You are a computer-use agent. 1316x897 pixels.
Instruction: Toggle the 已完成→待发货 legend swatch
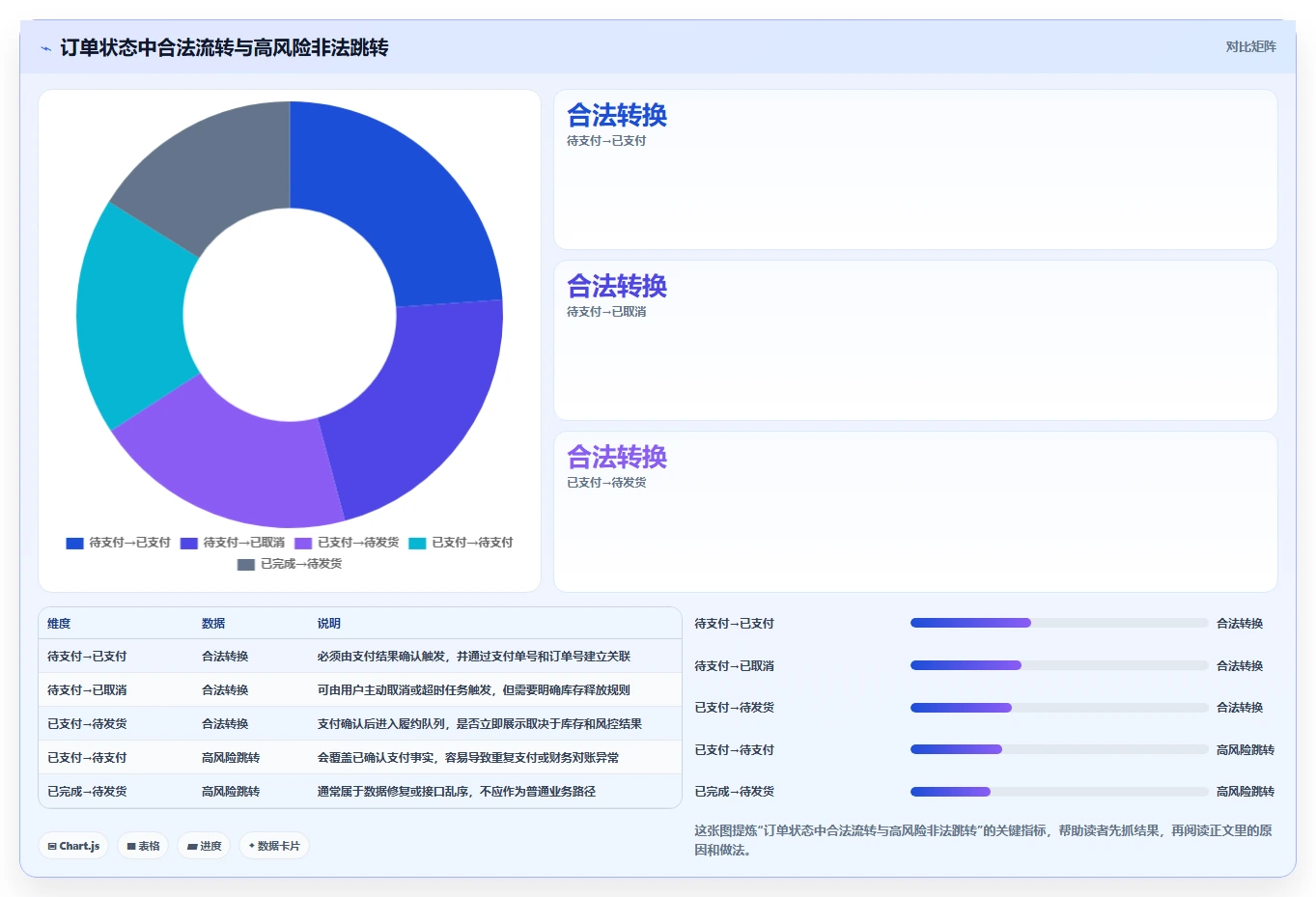[246, 564]
